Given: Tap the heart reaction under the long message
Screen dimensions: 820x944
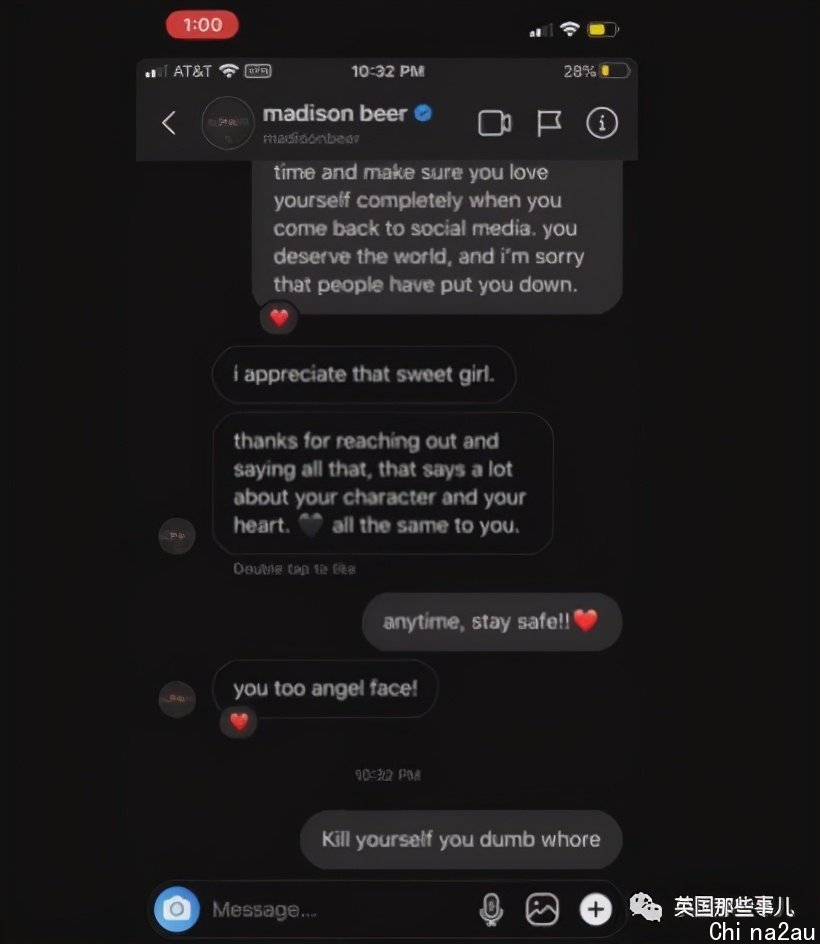Looking at the screenshot, I should point(279,317).
